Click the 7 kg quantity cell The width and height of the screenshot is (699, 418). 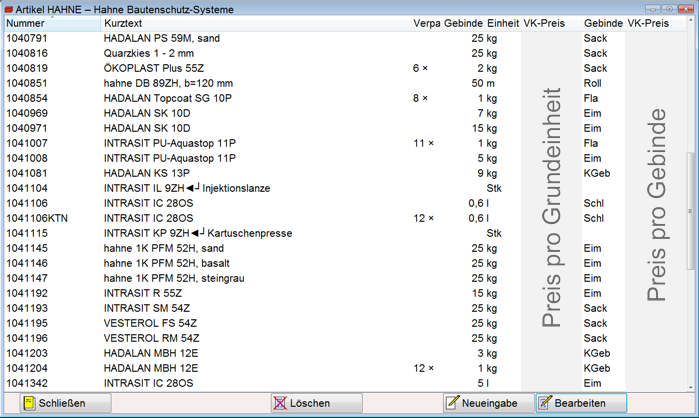click(487, 113)
